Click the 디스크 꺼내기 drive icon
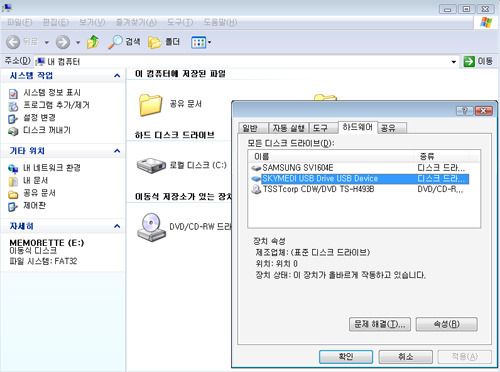This screenshot has width=500, height=372. pyautogui.click(x=13, y=131)
